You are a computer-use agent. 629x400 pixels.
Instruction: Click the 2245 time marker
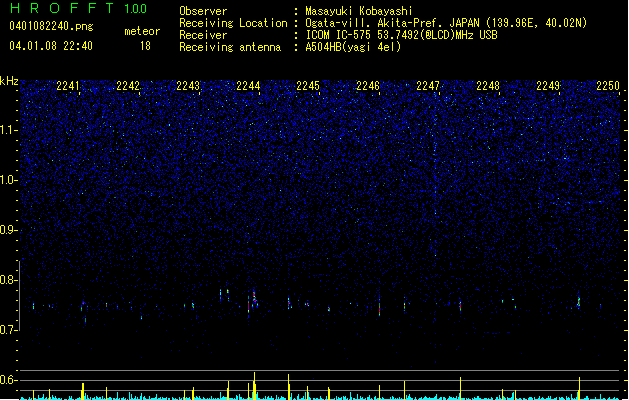[x=308, y=85]
